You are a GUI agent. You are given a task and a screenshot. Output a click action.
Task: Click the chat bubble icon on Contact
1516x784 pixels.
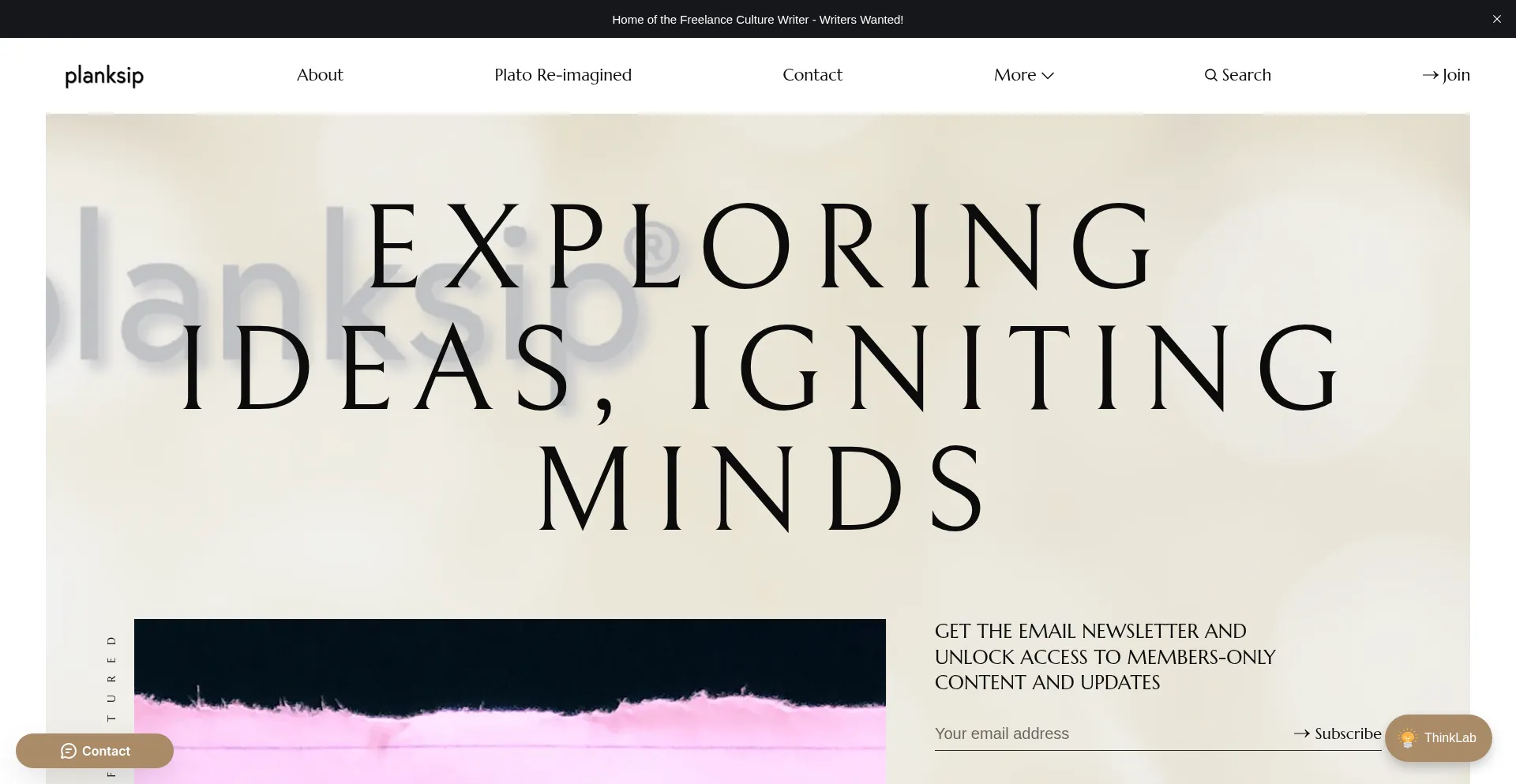click(69, 751)
